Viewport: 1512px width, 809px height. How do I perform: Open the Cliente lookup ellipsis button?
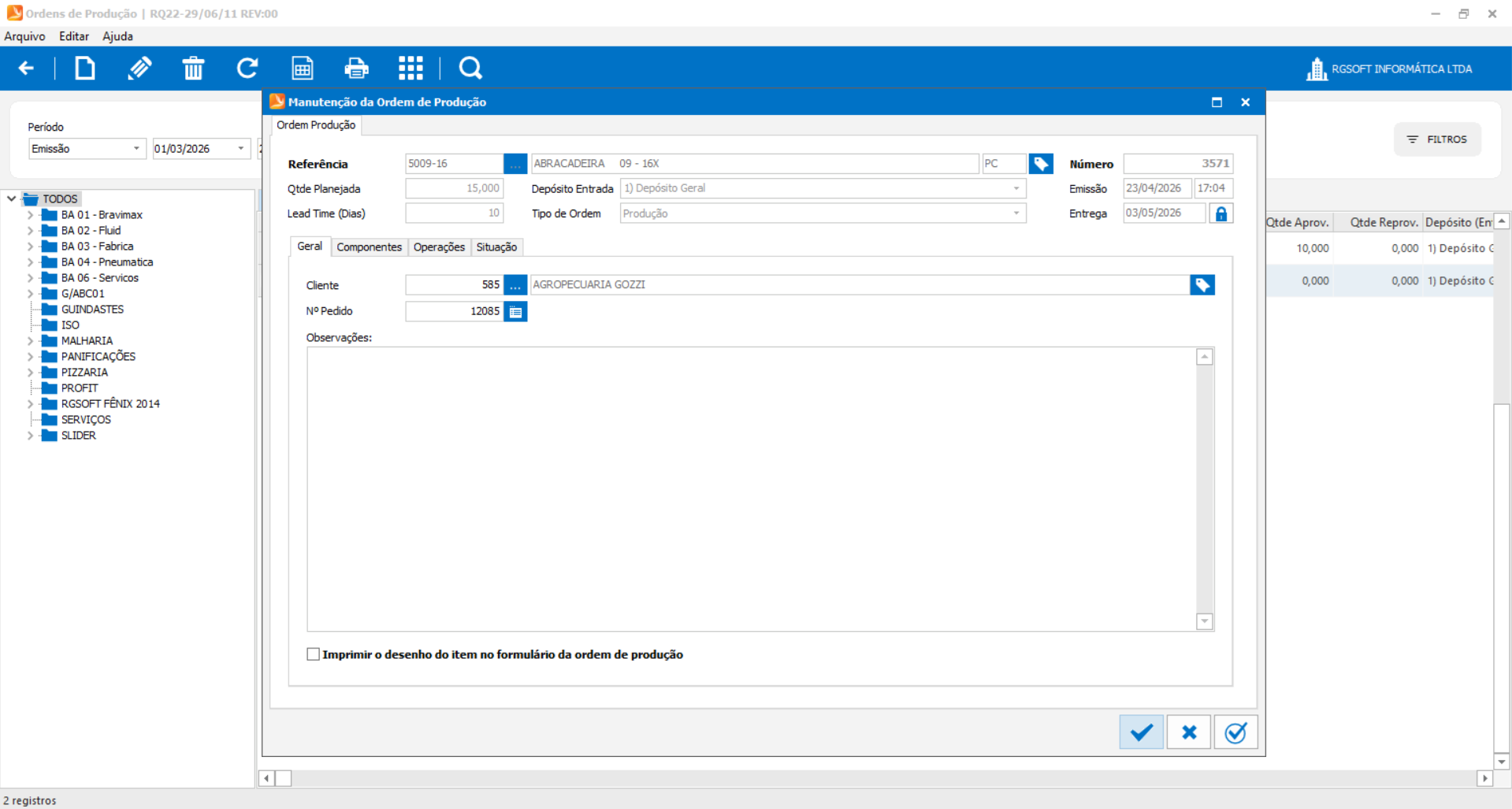click(515, 285)
